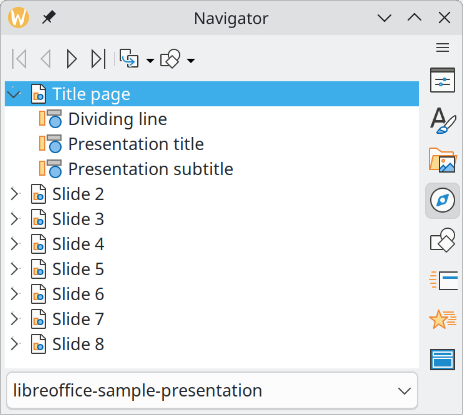The width and height of the screenshot is (463, 415).
Task: Select Slide 7 in the tree
Action: pyautogui.click(x=78, y=319)
